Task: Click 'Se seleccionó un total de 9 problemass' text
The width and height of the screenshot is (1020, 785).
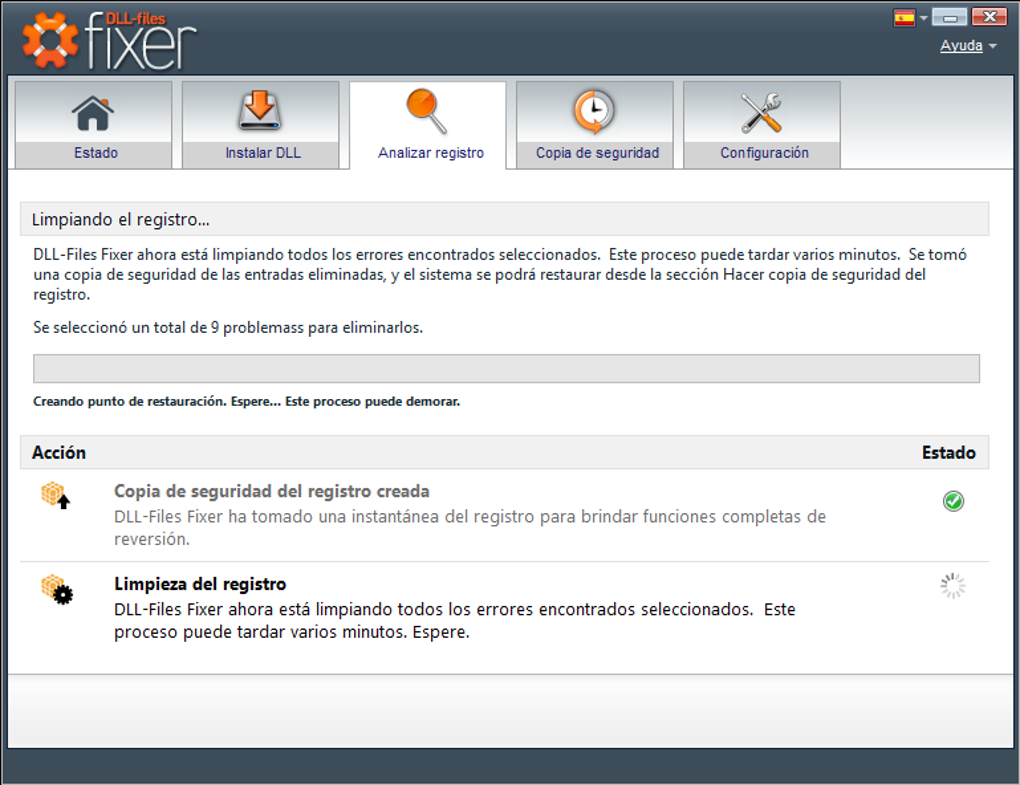Action: tap(228, 328)
